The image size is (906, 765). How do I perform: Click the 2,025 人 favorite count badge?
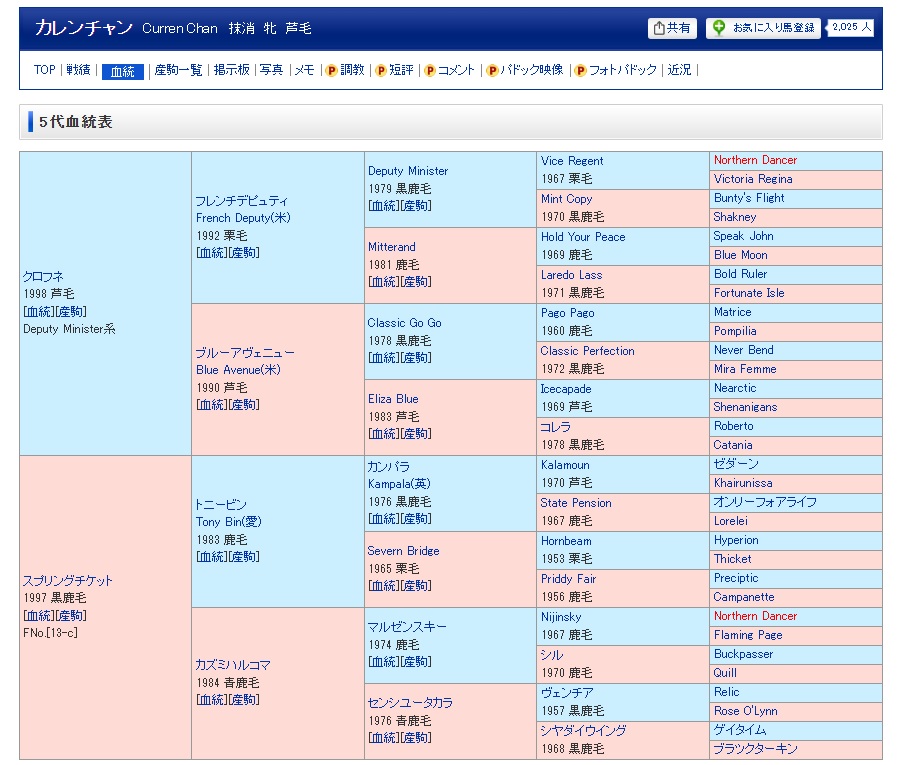pyautogui.click(x=851, y=27)
